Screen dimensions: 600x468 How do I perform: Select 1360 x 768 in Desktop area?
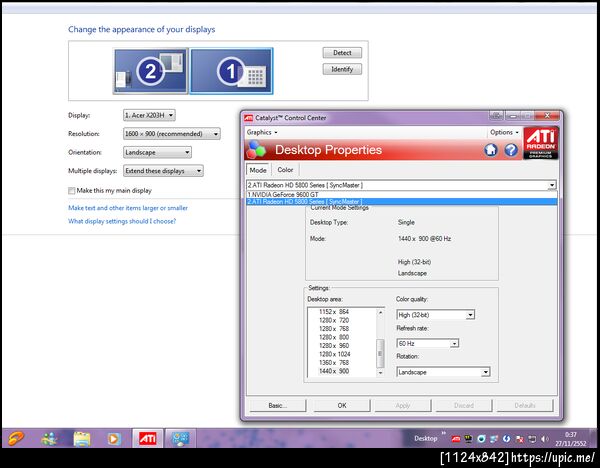334,362
